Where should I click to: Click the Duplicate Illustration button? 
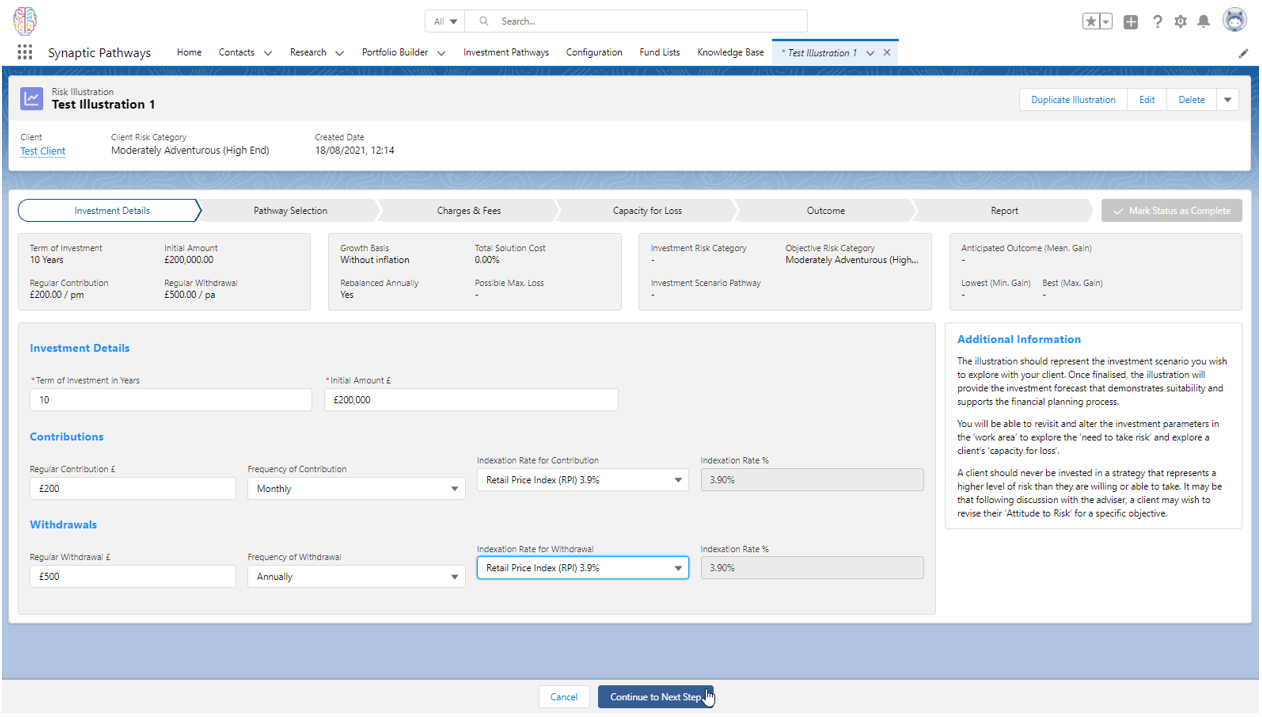pos(1073,100)
